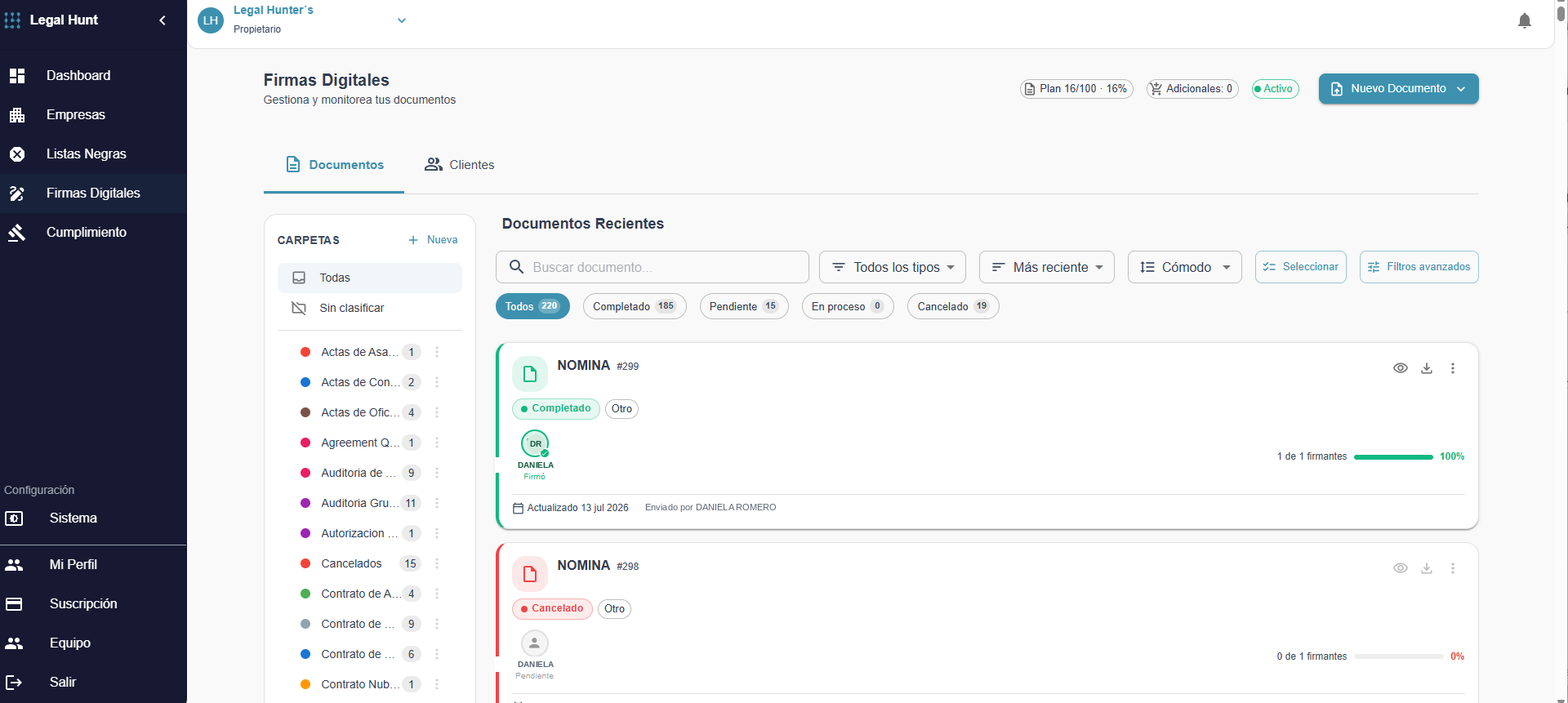Filter by Completado 185 chip
The image size is (1568, 703).
click(635, 306)
